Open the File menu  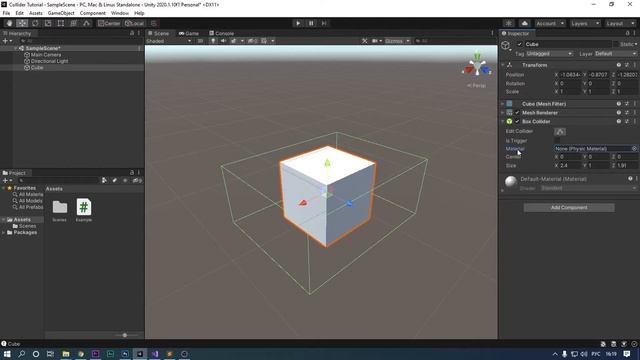(6, 13)
